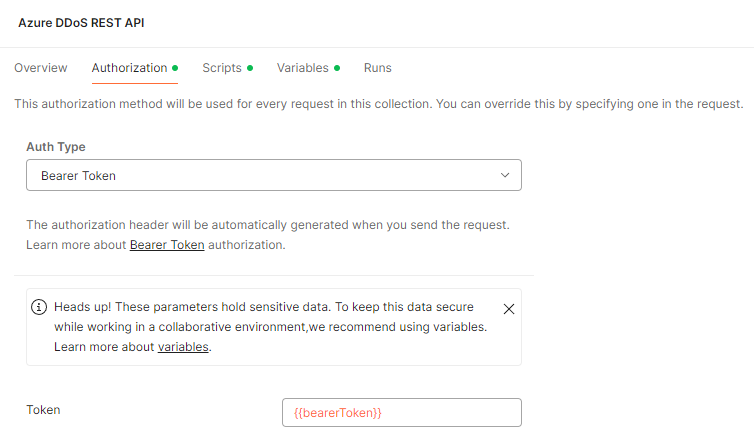Viewport: 754px width, 446px height.
Task: Click the Token input field
Action: click(402, 412)
